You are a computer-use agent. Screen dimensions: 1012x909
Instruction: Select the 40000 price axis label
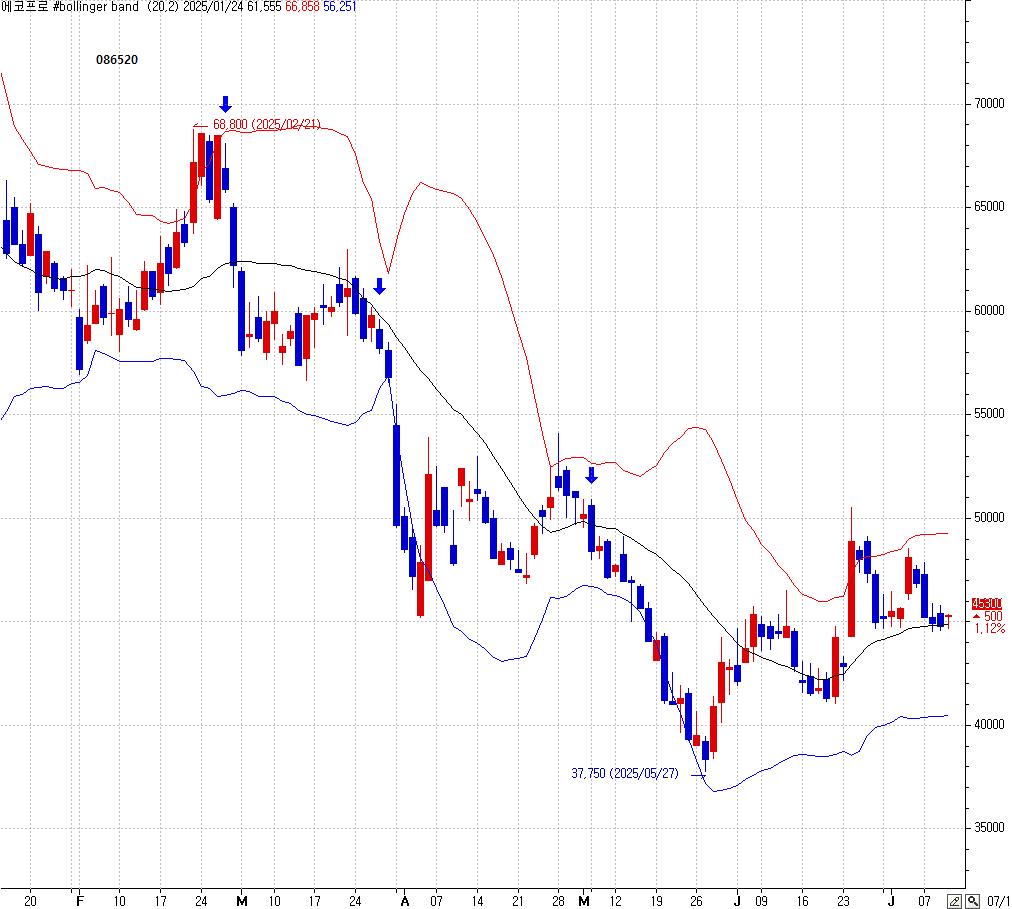(989, 725)
